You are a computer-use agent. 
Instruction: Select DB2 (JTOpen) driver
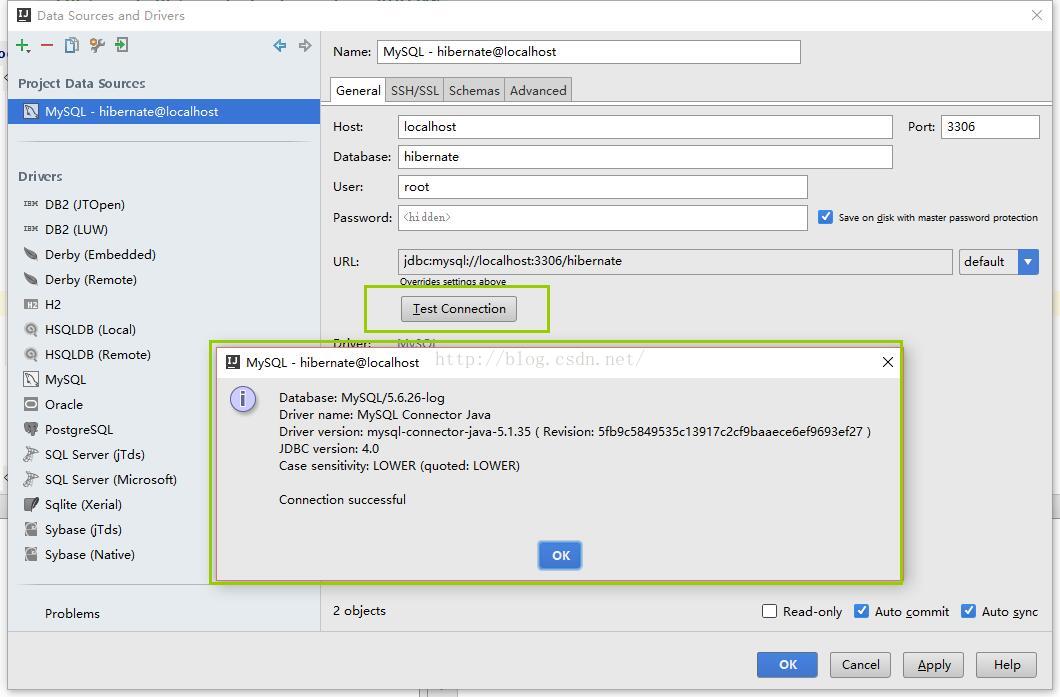[x=85, y=204]
